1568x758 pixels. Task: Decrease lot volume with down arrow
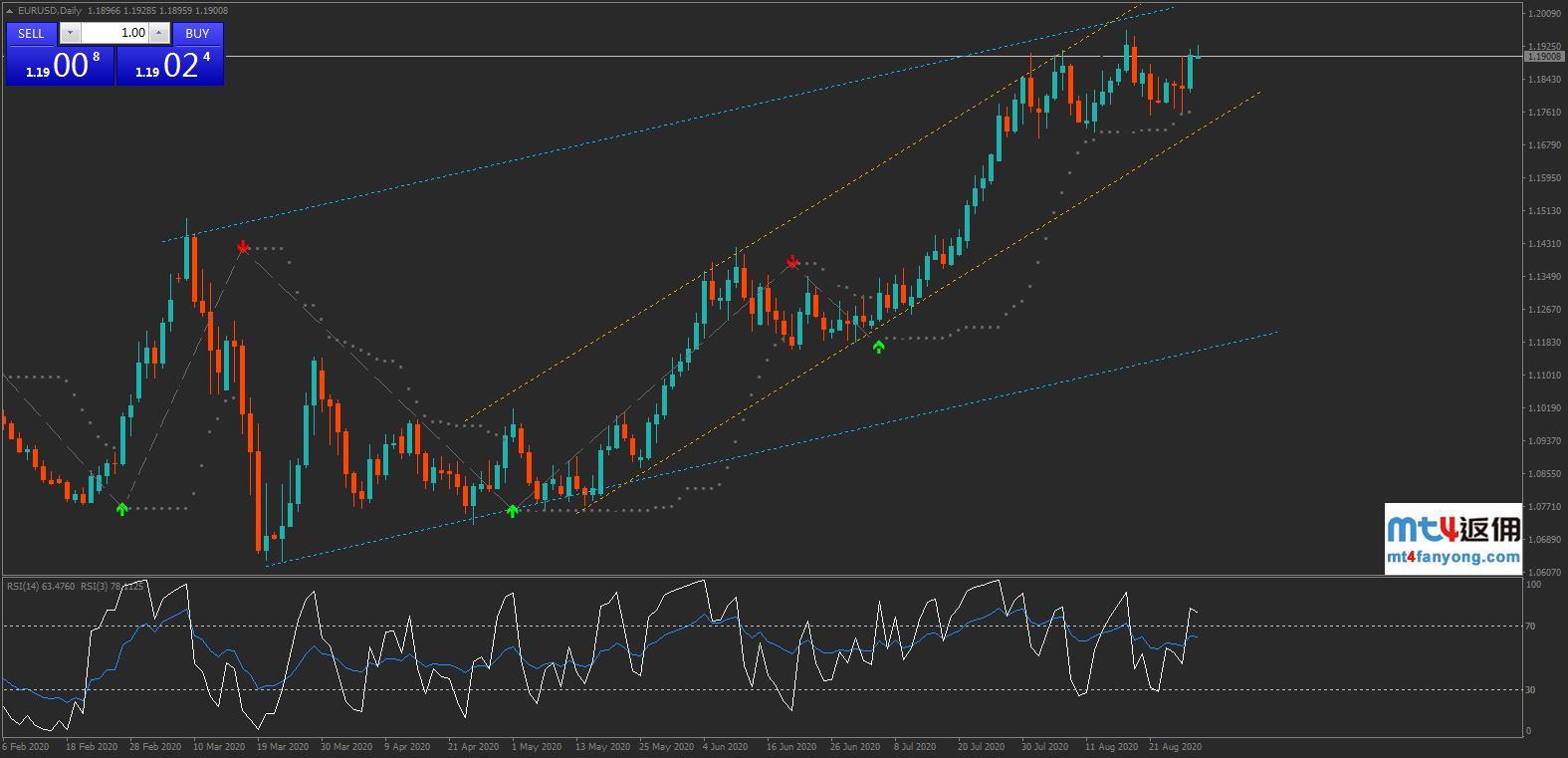tap(70, 33)
